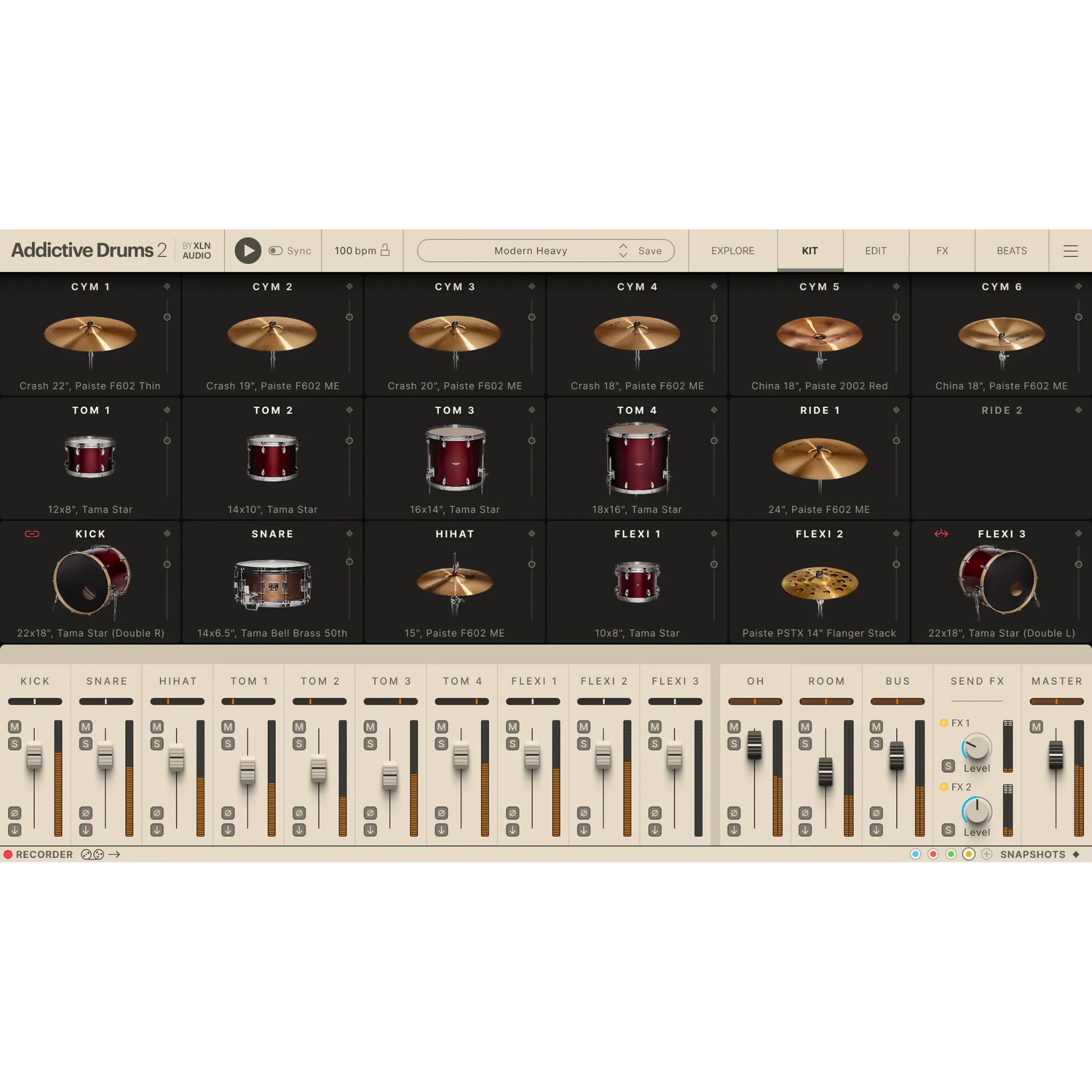Toggle the FX 2 yellow indicator
1092x1092 pixels.
(x=943, y=786)
